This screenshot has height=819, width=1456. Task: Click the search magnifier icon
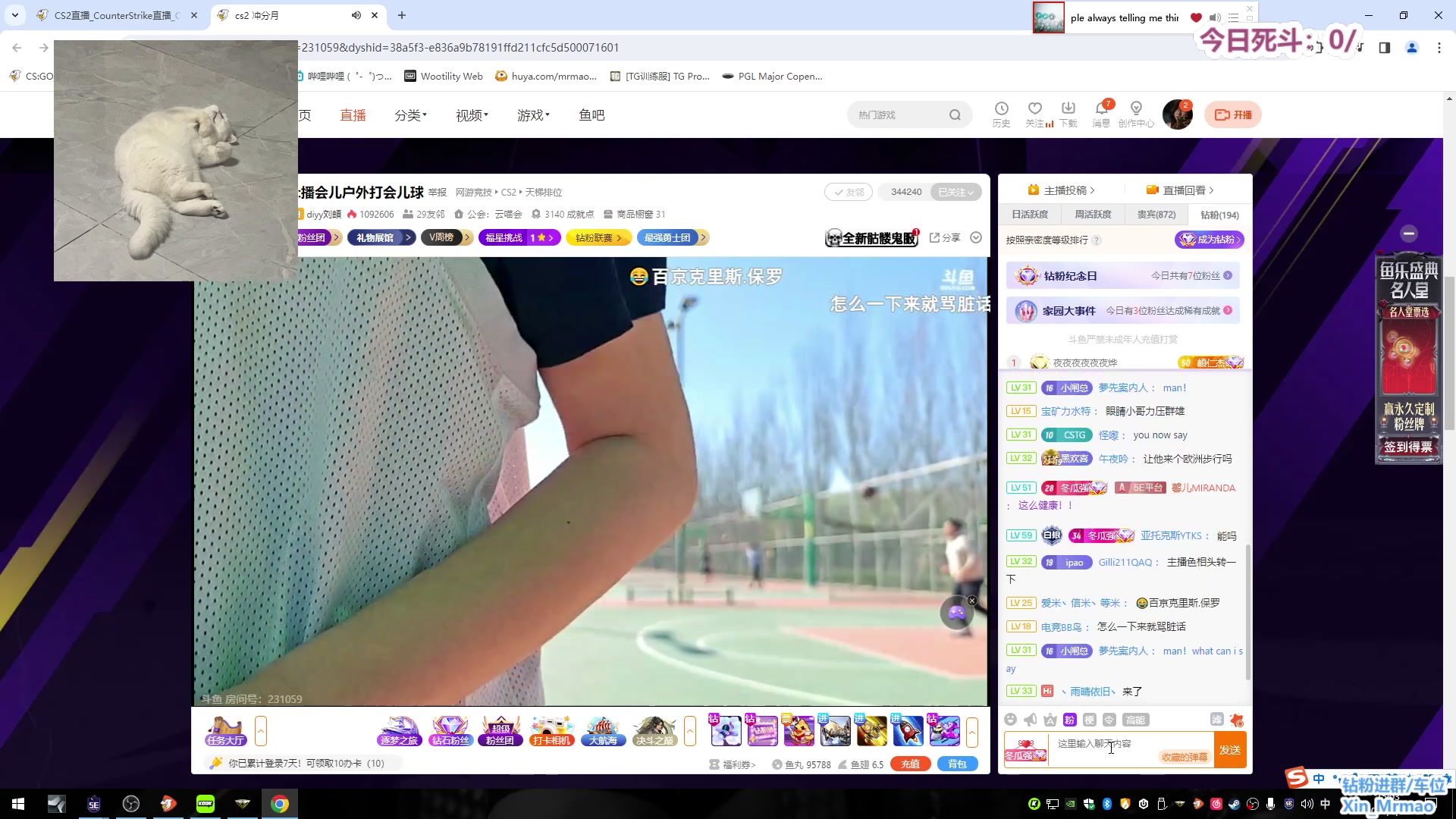[x=955, y=115]
